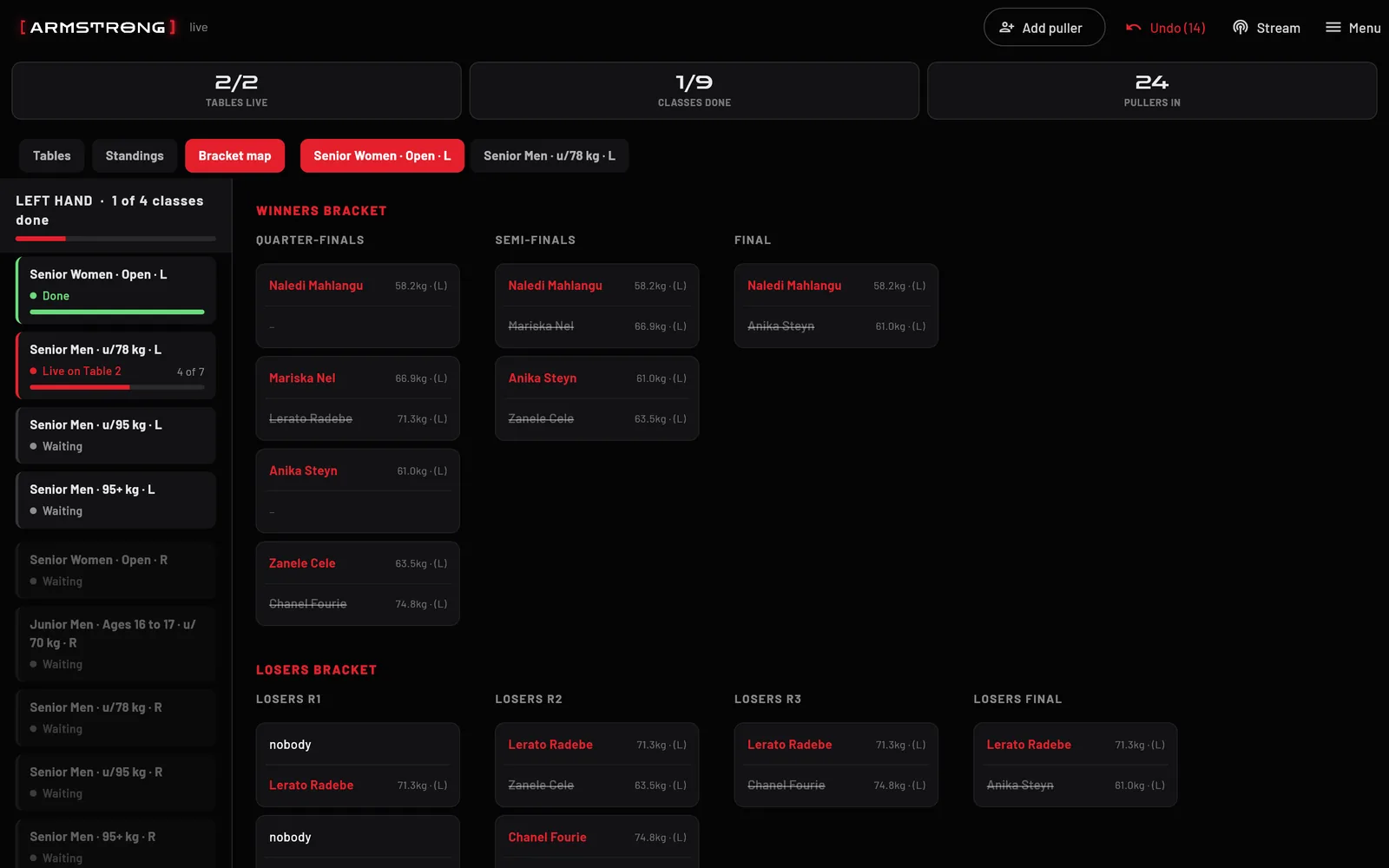Click Naledi Mahlangu in the quarter-finals
The image size is (1389, 868).
pos(316,286)
